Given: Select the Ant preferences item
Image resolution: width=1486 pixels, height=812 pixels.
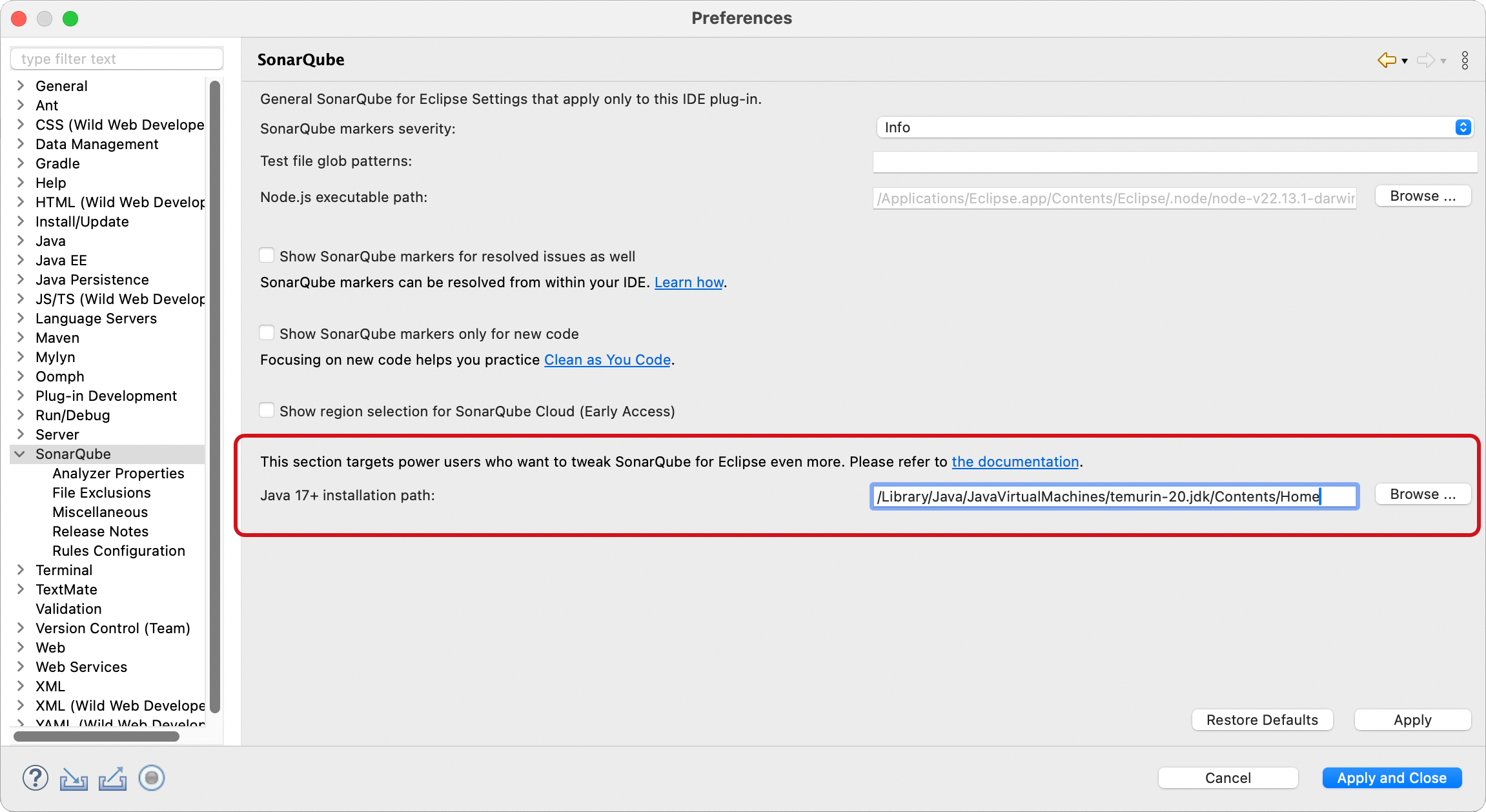Looking at the screenshot, I should tap(46, 105).
